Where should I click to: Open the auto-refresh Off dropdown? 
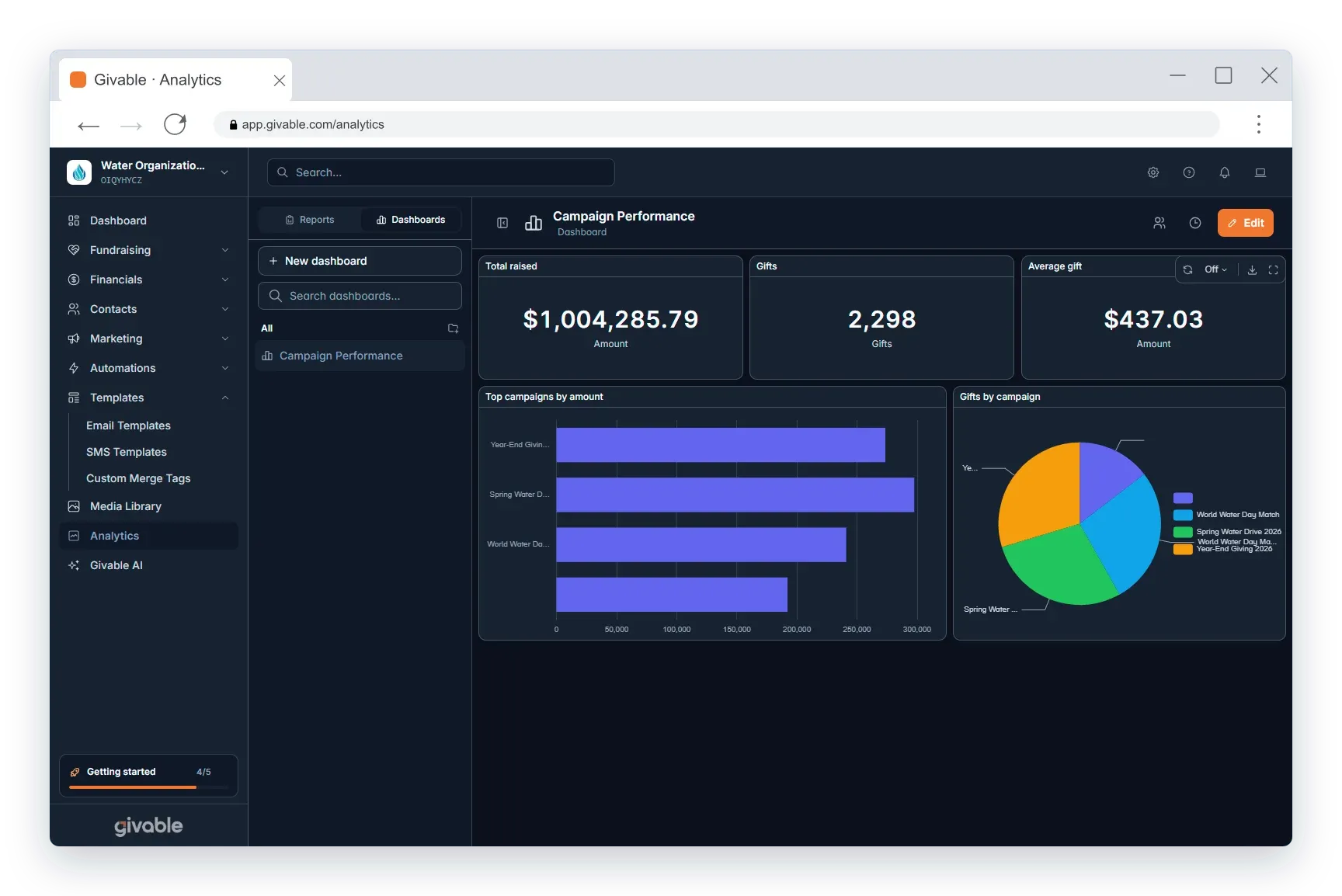click(1215, 269)
